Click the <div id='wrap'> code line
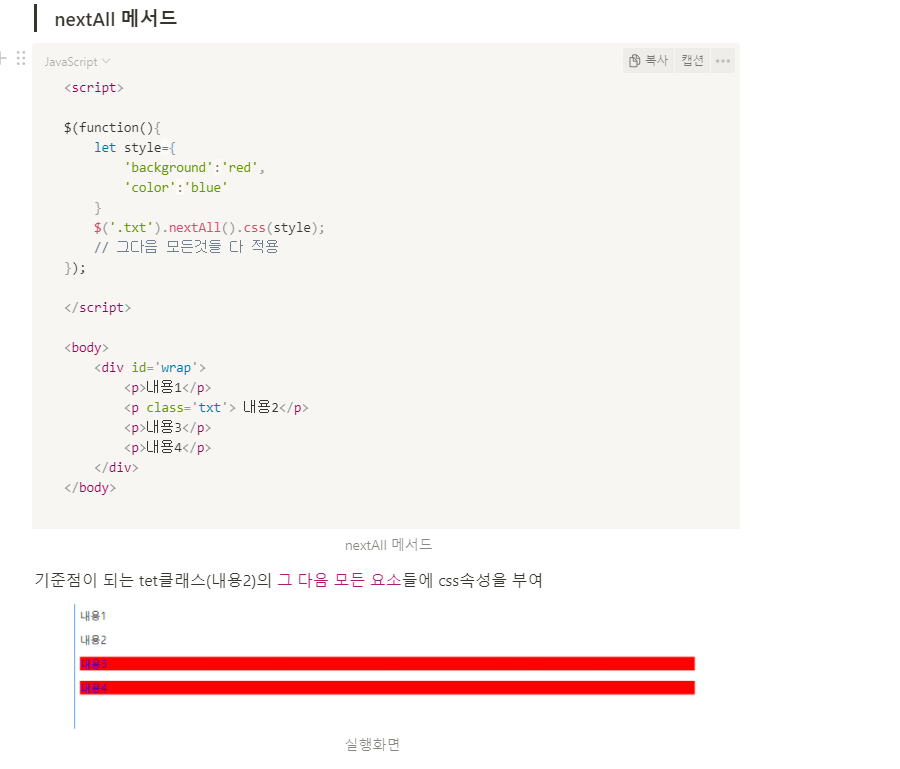 click(150, 368)
